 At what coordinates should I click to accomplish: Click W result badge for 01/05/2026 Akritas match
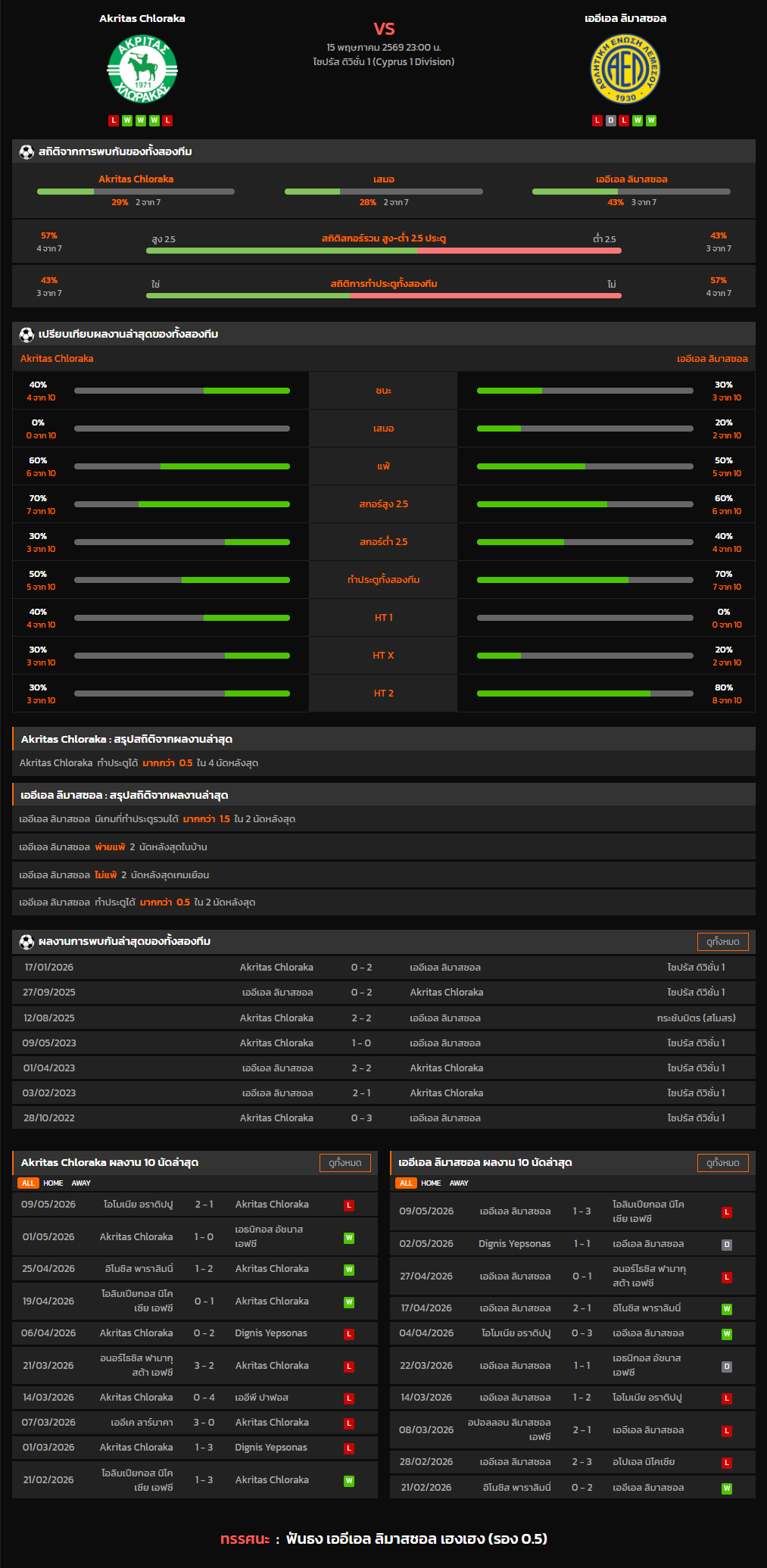coord(349,1238)
